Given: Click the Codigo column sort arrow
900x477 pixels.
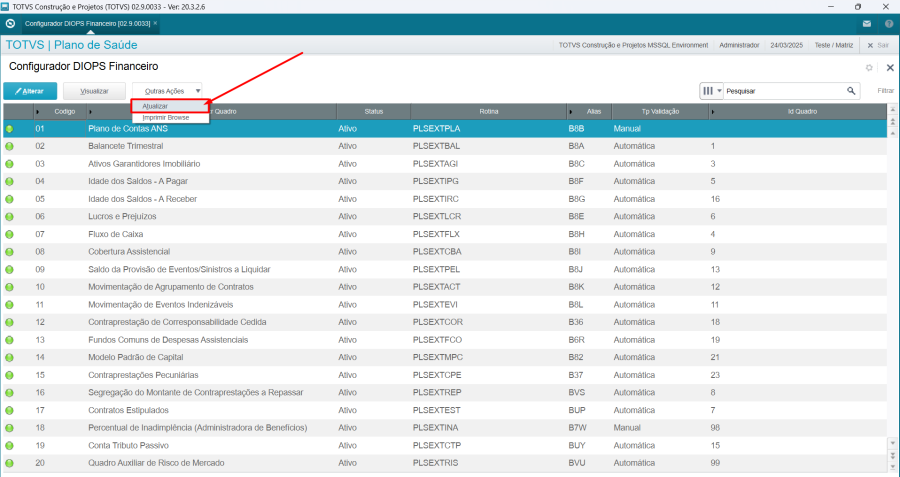Looking at the screenshot, I should (38, 111).
